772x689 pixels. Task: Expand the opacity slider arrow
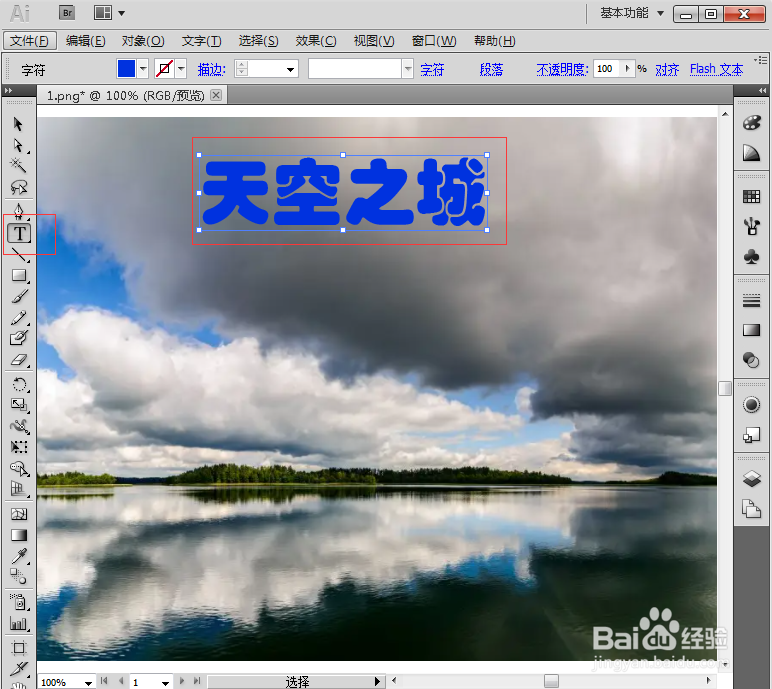point(627,68)
